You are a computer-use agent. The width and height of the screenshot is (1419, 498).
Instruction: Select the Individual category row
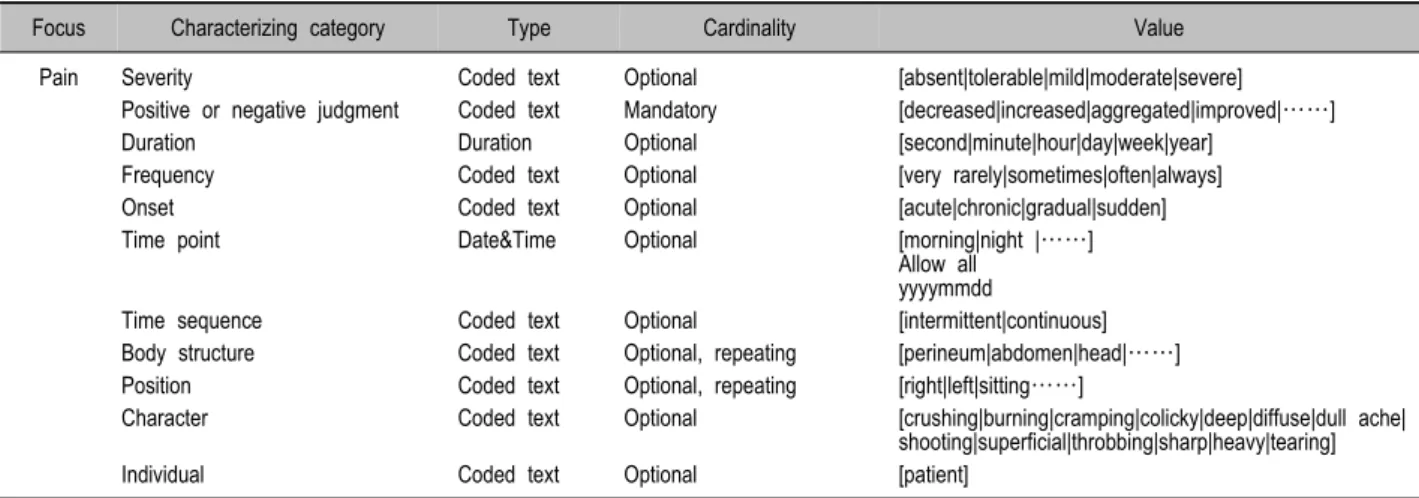(709, 475)
